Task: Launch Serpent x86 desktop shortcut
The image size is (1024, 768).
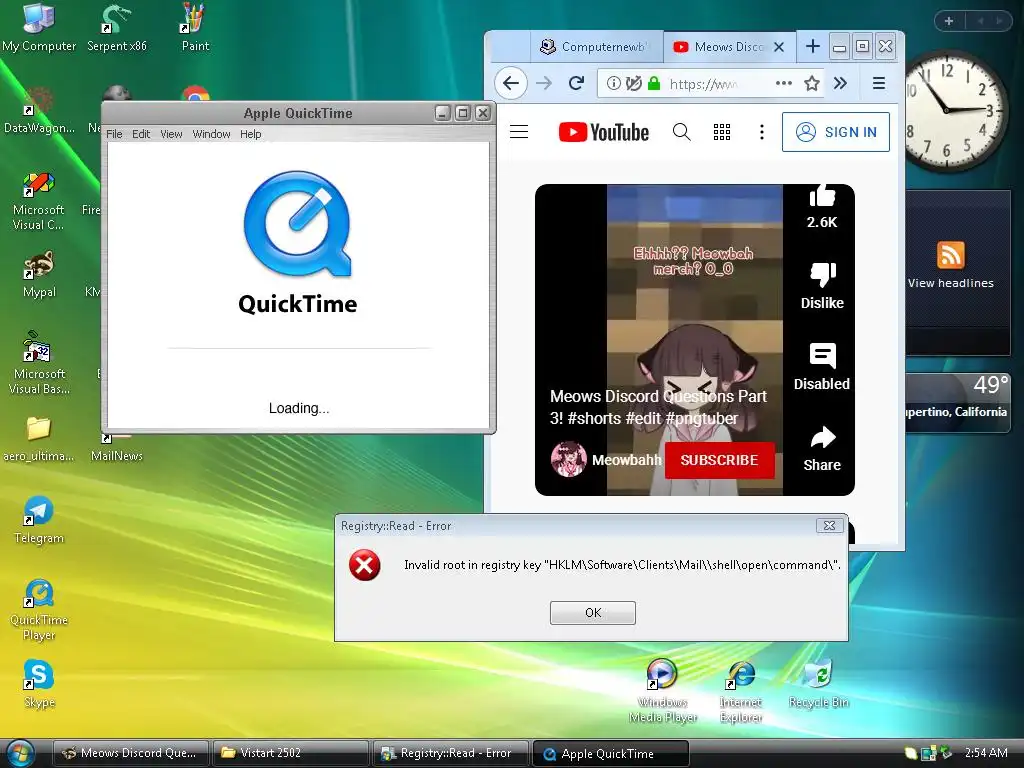Action: (x=117, y=26)
